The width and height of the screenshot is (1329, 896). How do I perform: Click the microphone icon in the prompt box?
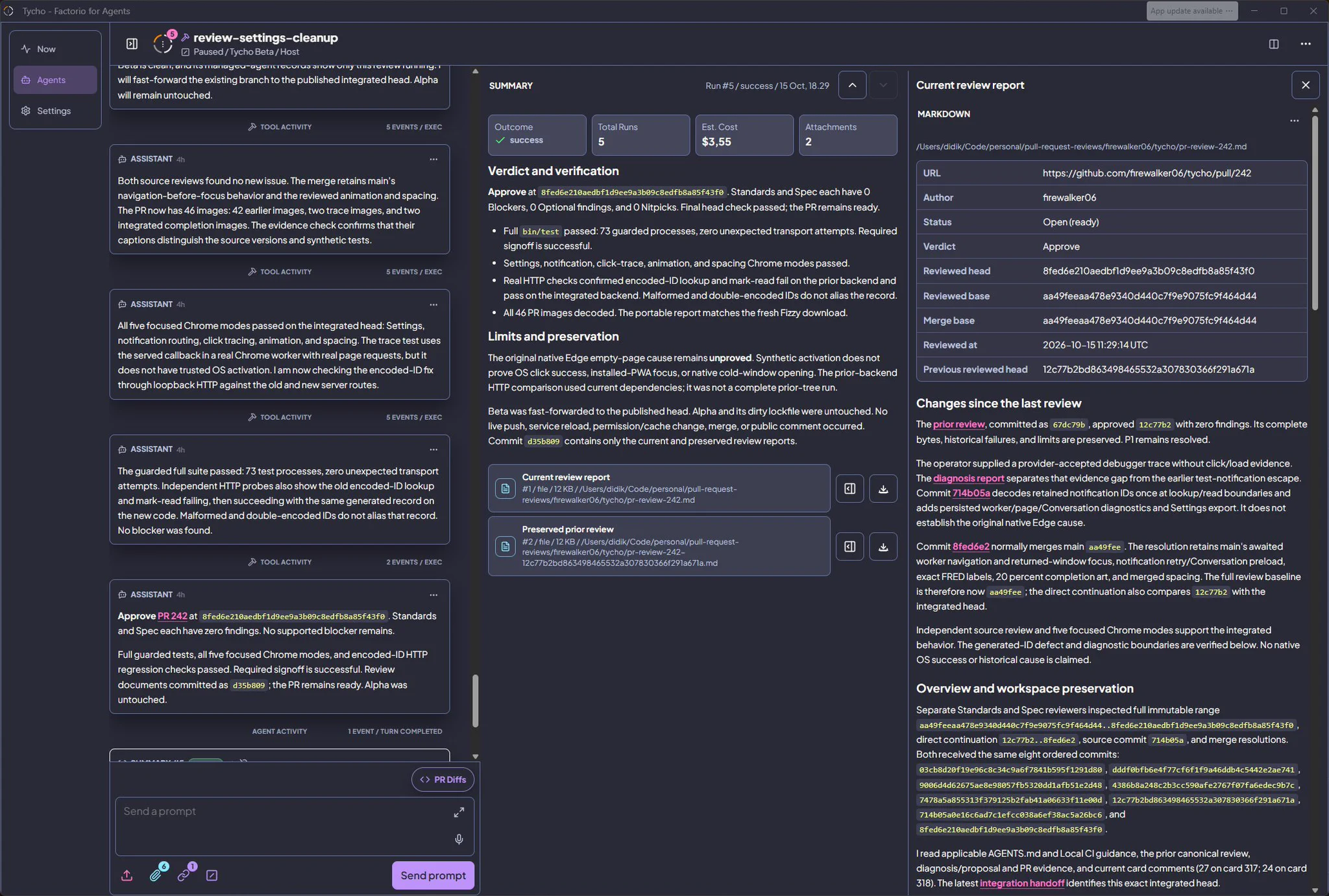[x=459, y=840]
